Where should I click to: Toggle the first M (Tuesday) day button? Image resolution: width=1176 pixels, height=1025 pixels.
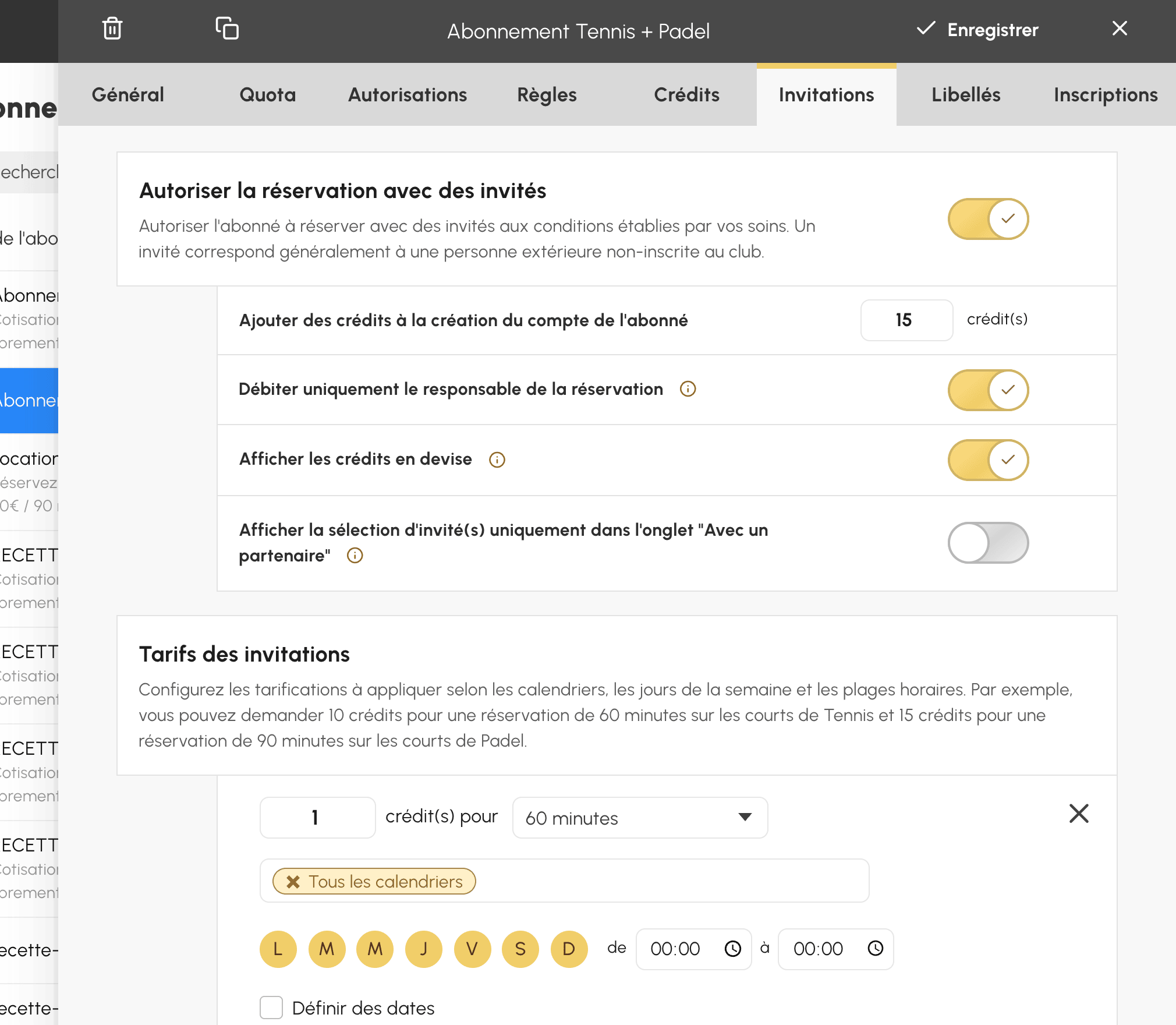point(327,949)
